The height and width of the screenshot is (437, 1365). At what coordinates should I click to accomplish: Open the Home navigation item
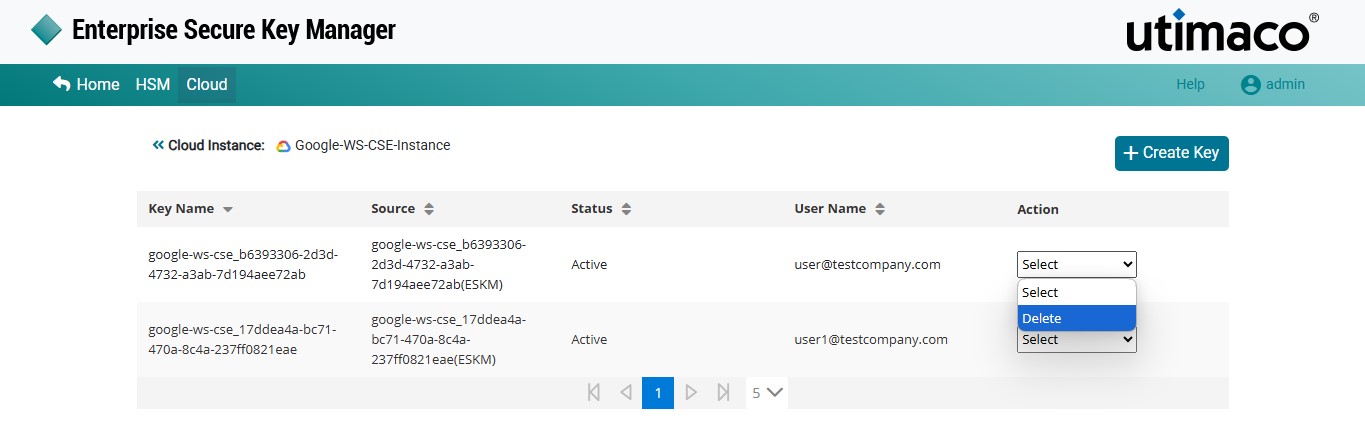(86, 85)
